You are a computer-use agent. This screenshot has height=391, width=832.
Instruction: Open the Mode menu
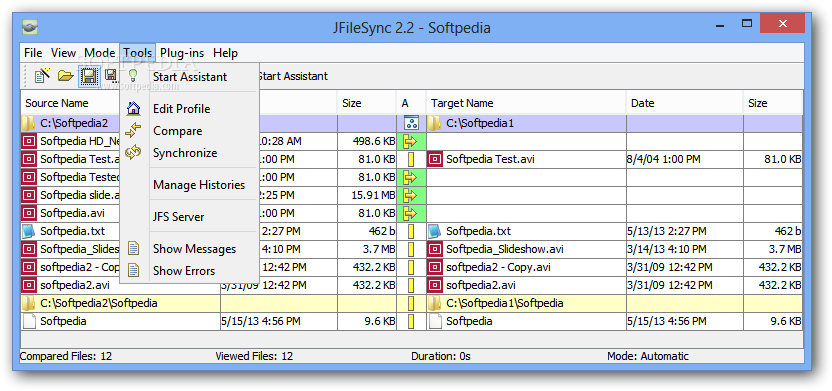pyautogui.click(x=100, y=53)
